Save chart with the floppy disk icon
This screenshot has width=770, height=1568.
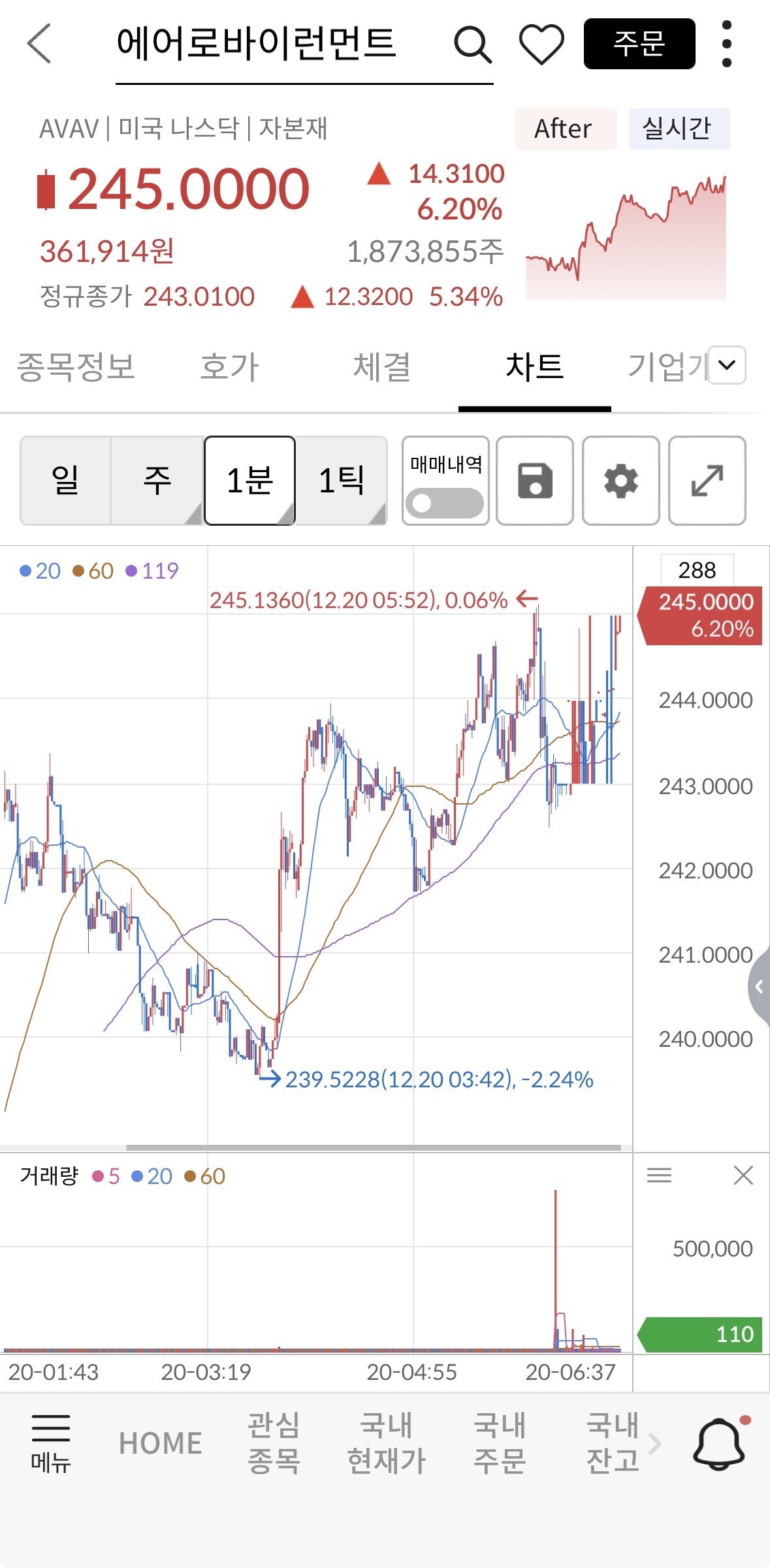[535, 481]
